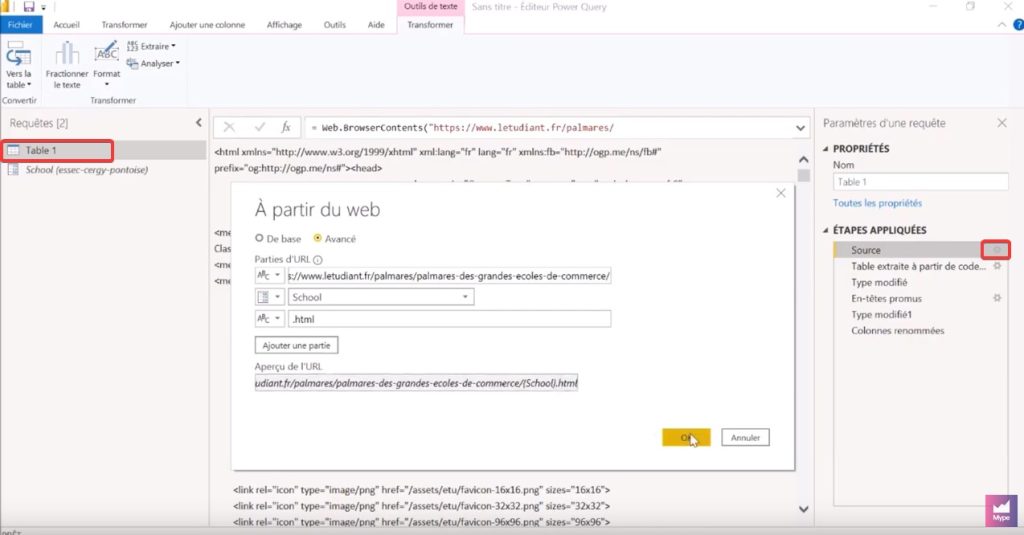
Task: Click the Annuler button
Action: pos(745,438)
